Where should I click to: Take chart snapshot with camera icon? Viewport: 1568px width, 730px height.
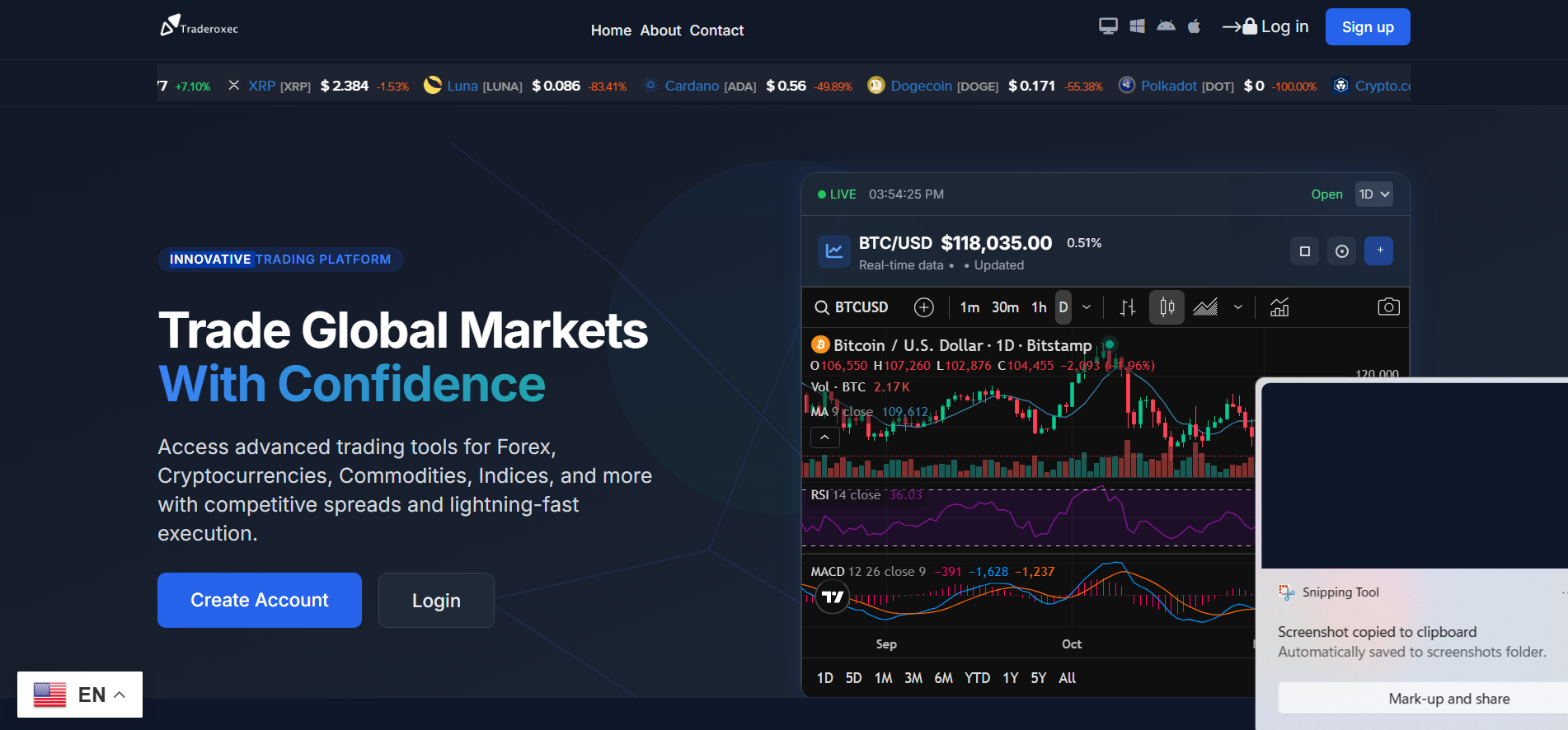(x=1388, y=307)
